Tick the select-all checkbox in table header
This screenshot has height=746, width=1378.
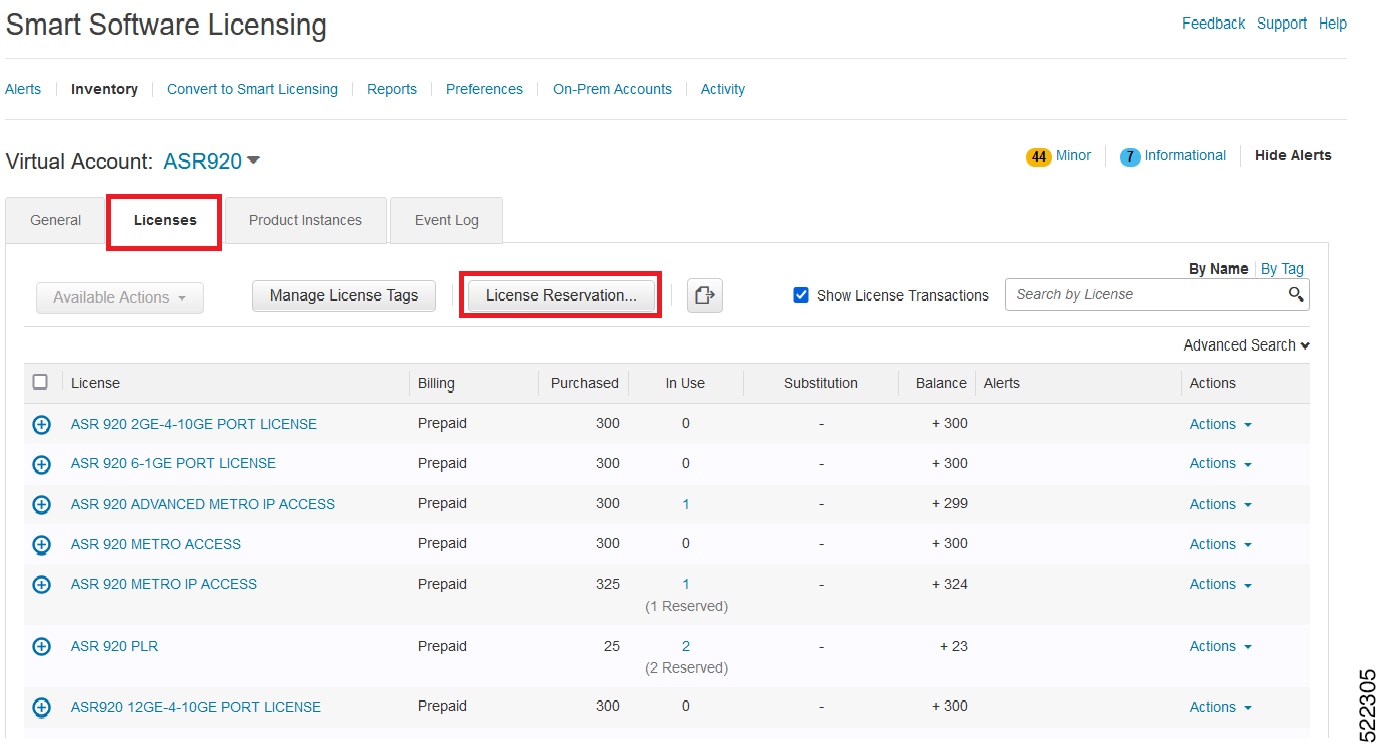(40, 382)
